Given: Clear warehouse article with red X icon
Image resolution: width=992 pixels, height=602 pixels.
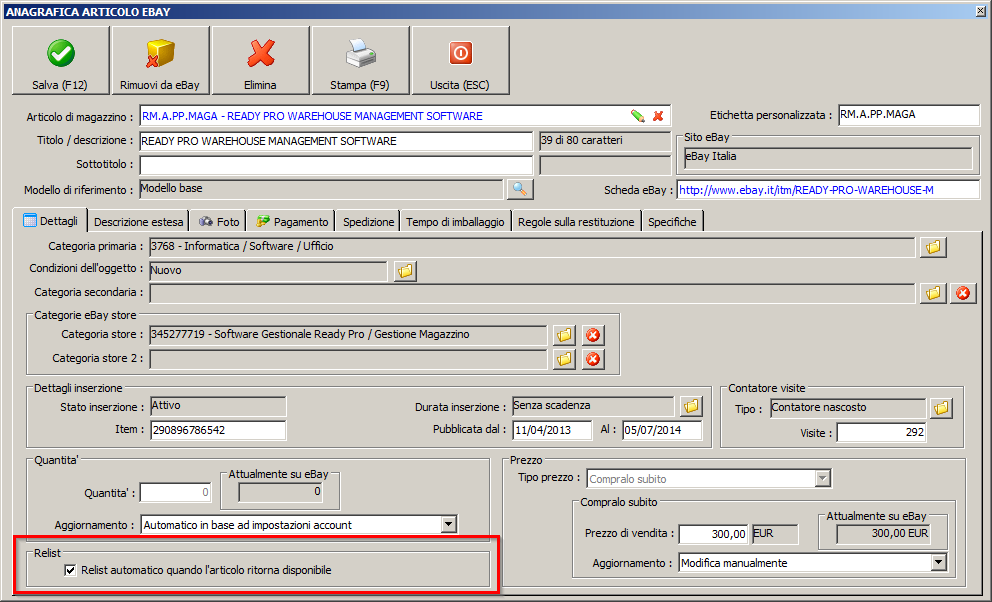Looking at the screenshot, I should pos(658,116).
